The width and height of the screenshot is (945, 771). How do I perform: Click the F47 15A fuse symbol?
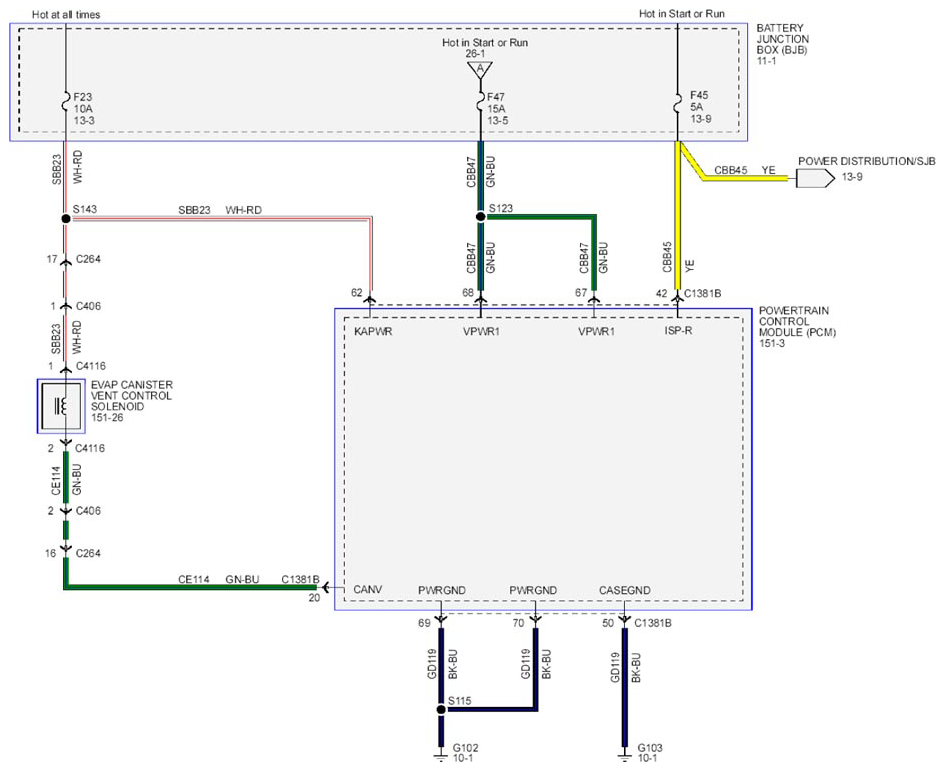[x=480, y=102]
